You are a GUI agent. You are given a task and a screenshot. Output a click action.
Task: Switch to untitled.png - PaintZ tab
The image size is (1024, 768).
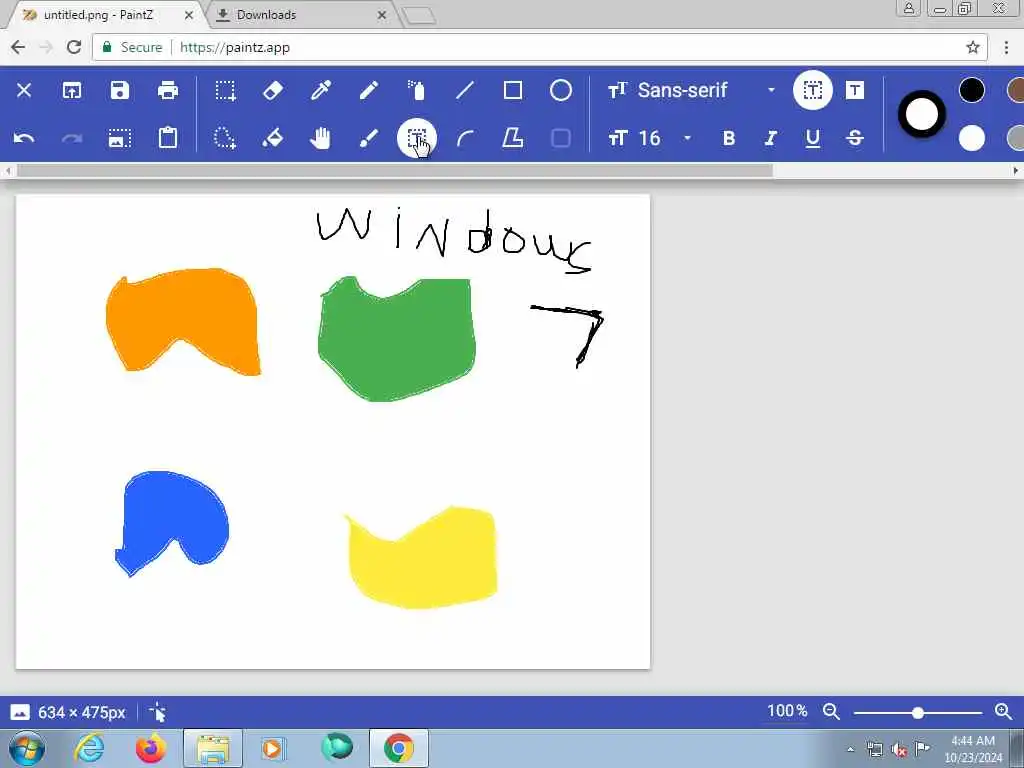pos(98,14)
